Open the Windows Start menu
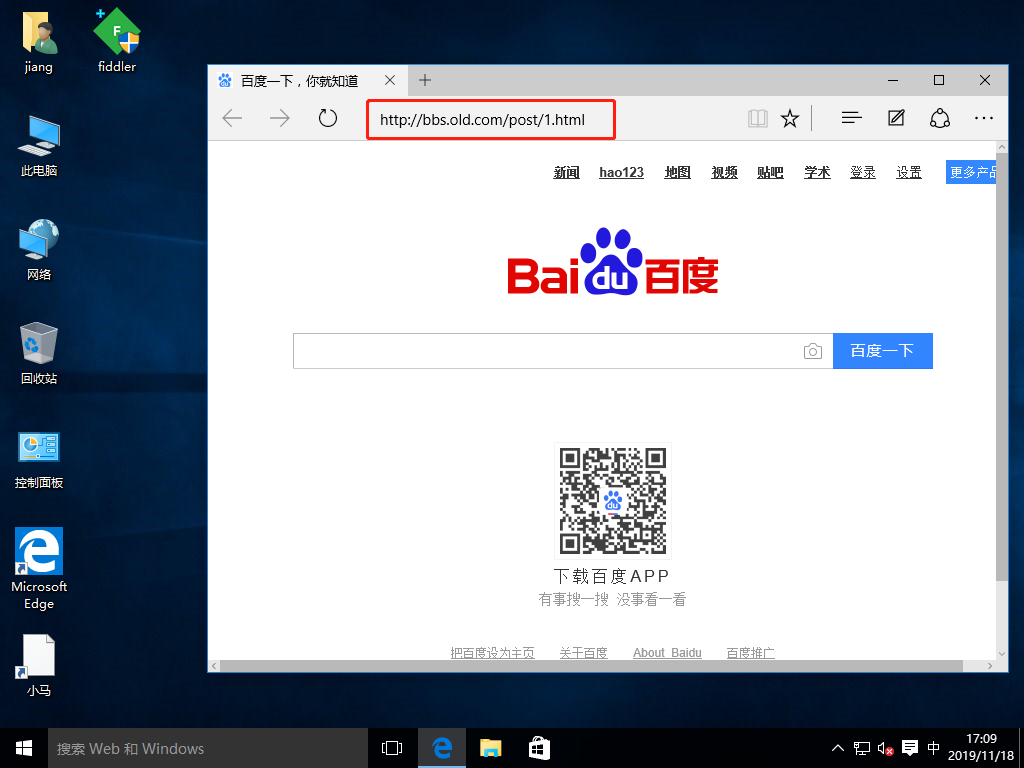Screen dimensions: 1024x768 (24, 748)
